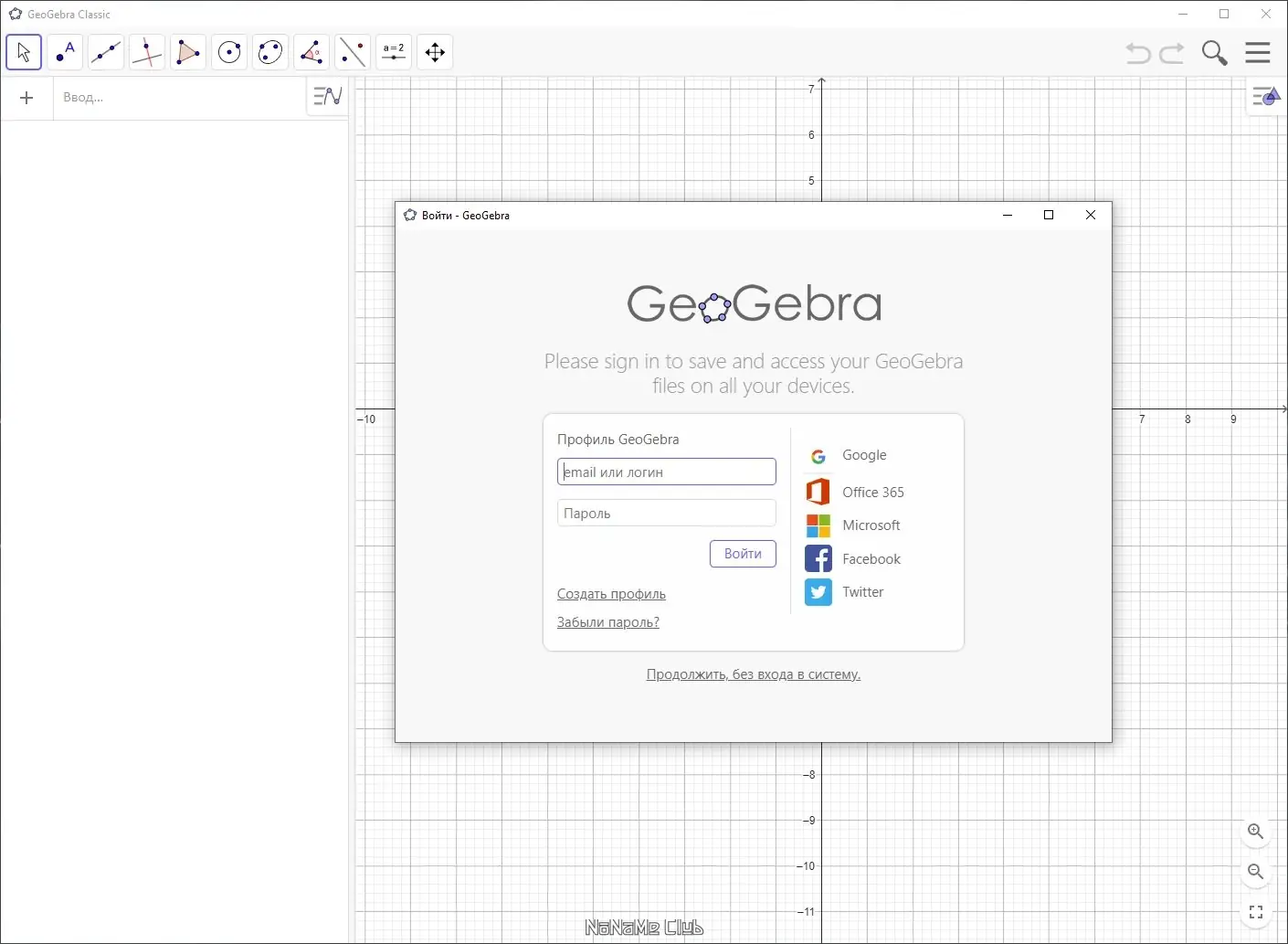
Task: Select the Move arrow tool
Action: click(x=24, y=52)
